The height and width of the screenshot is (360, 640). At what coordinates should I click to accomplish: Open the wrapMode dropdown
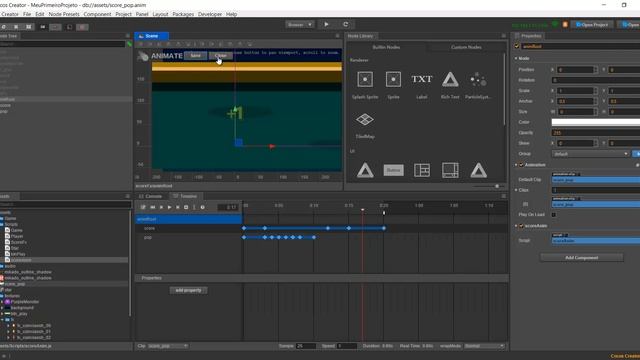coord(484,346)
